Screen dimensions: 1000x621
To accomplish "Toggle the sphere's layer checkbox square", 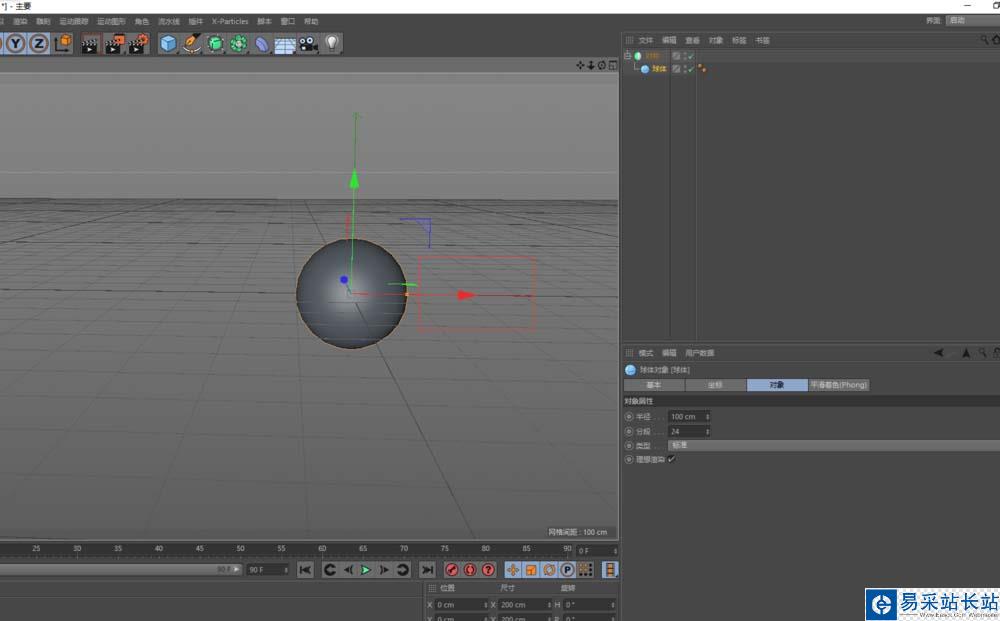I will point(676,69).
